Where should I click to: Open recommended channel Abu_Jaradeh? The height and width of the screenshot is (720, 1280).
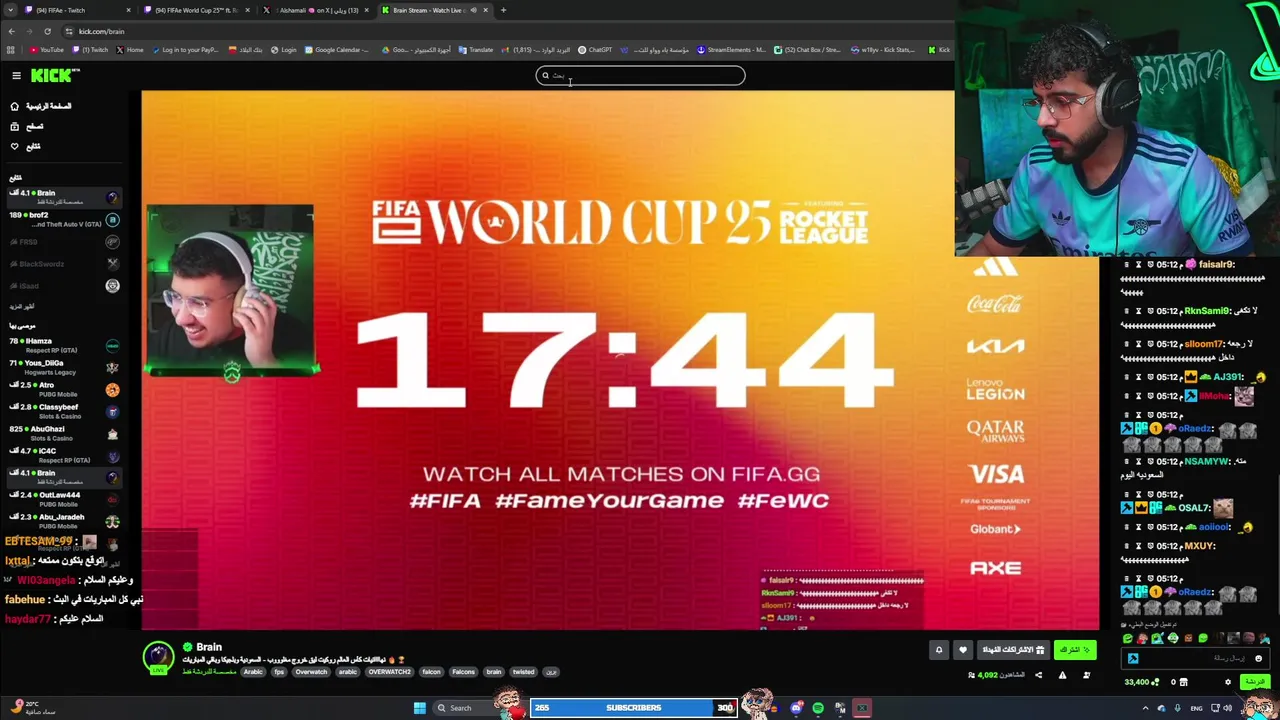coord(64,521)
